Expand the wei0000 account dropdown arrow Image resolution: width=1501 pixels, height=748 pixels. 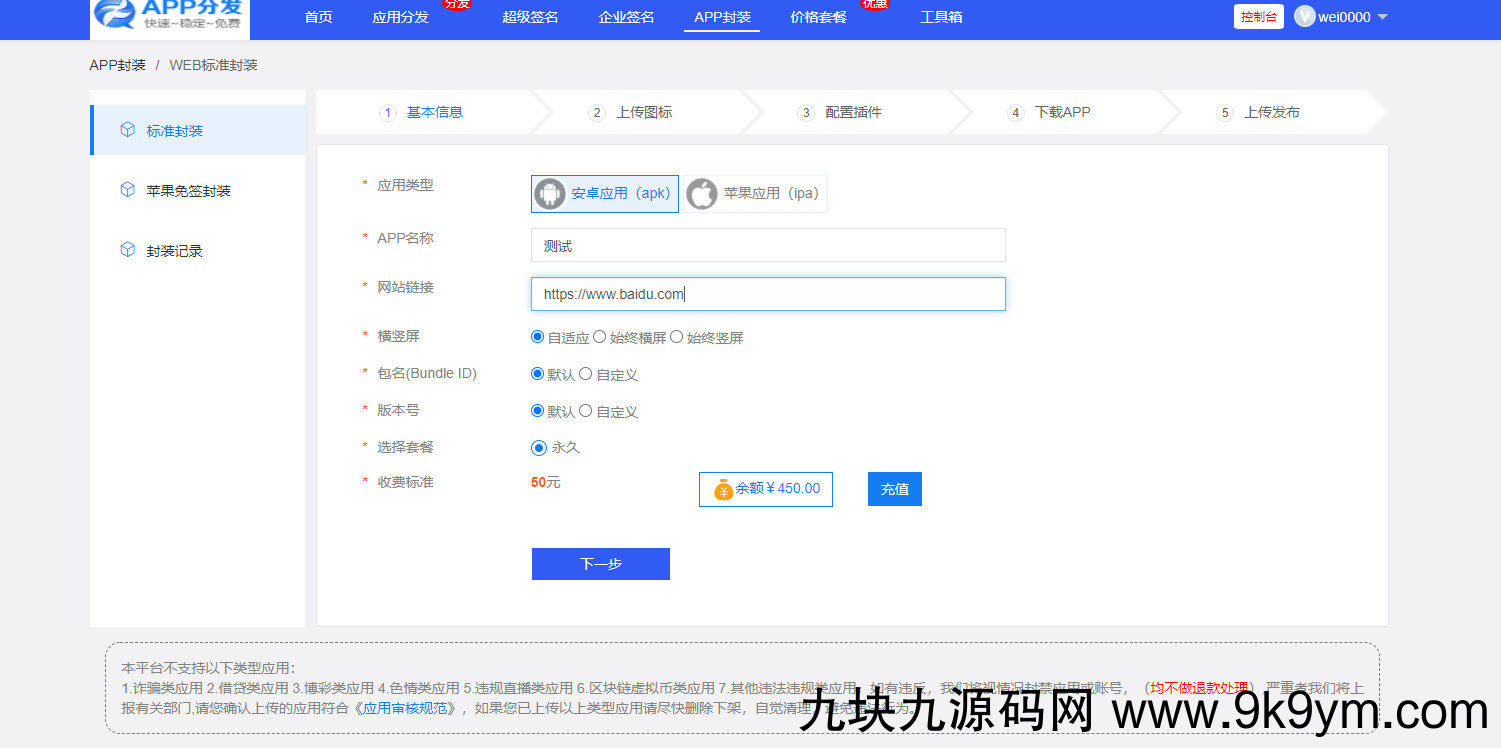click(x=1383, y=17)
